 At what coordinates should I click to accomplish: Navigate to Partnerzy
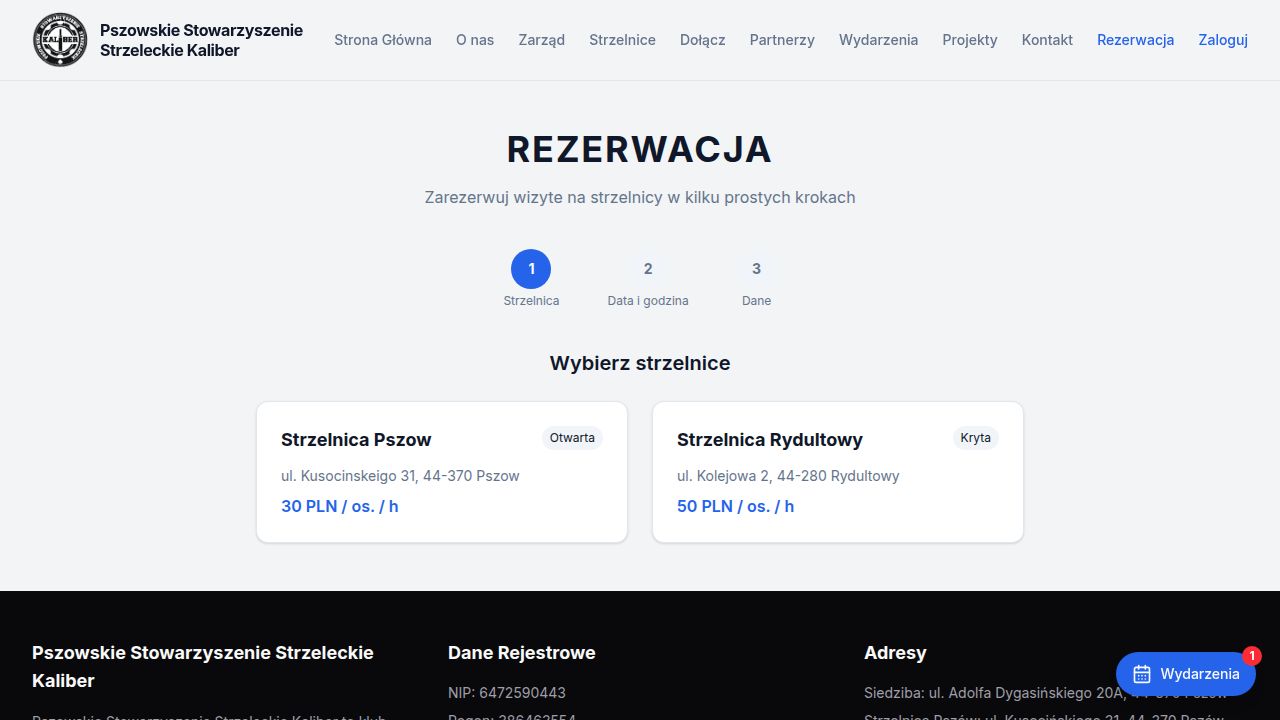(x=782, y=40)
